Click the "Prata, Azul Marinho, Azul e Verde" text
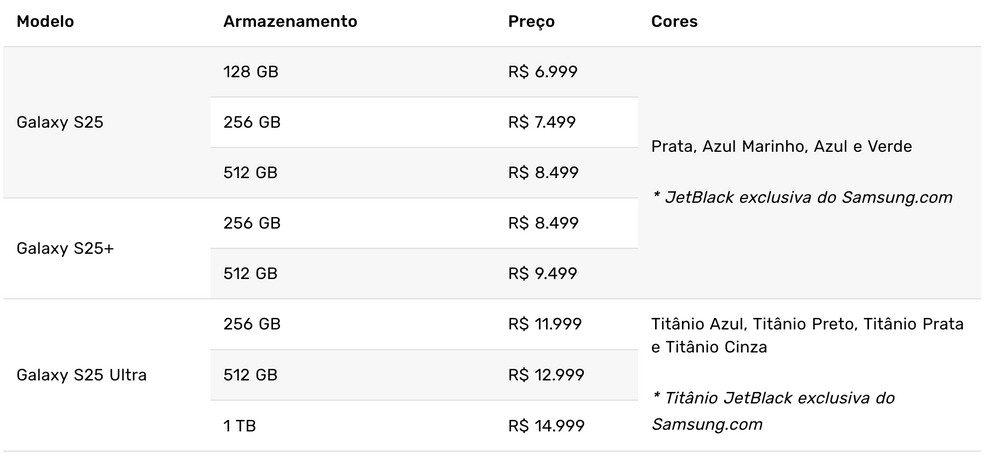The image size is (1000, 466). [x=781, y=146]
